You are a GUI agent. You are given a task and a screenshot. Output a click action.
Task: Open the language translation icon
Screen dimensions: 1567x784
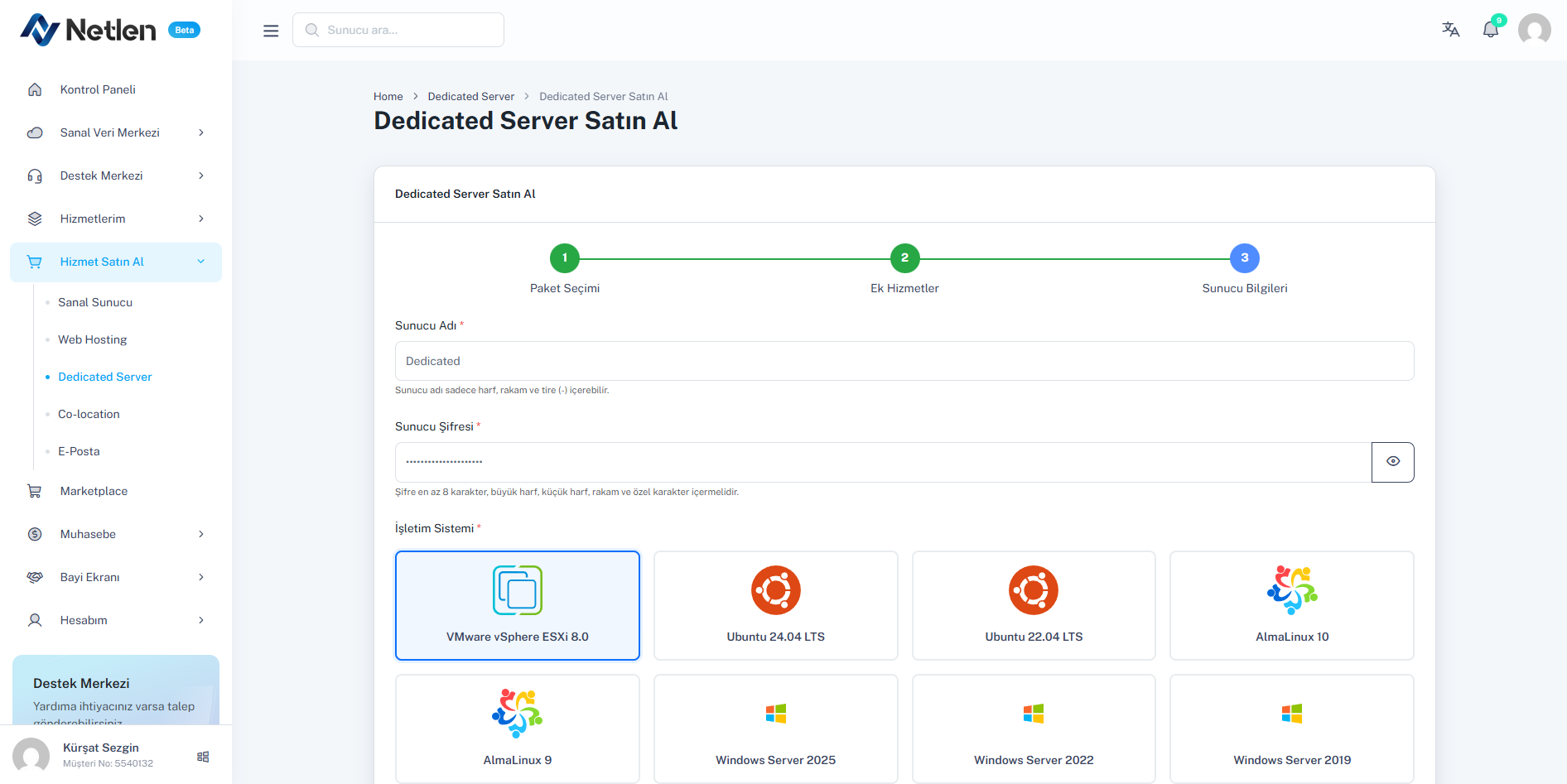coord(1450,30)
